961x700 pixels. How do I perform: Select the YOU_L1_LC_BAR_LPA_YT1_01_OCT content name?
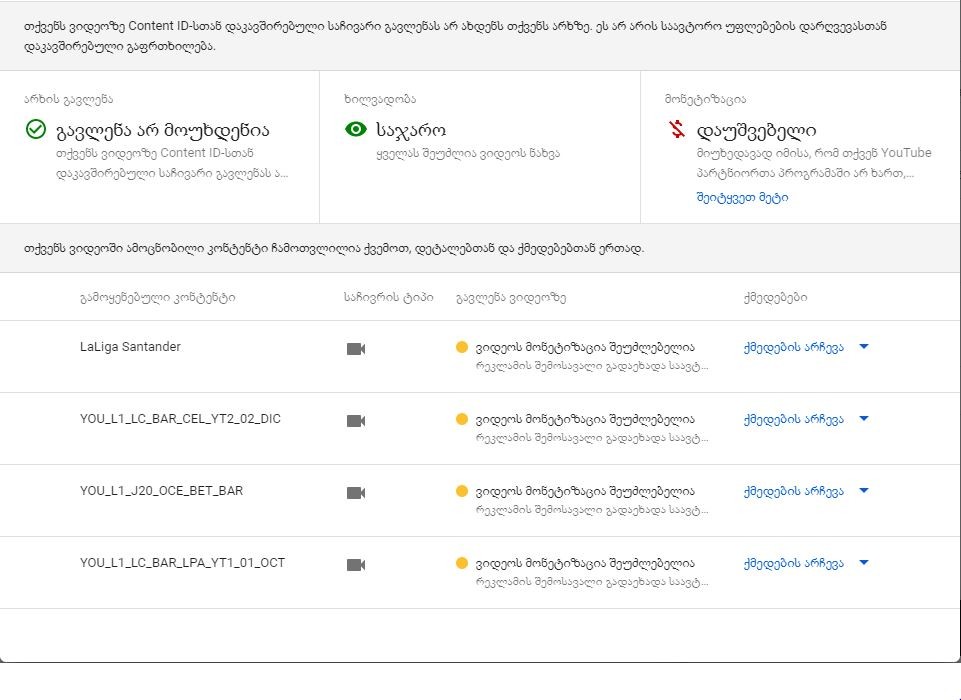click(182, 563)
